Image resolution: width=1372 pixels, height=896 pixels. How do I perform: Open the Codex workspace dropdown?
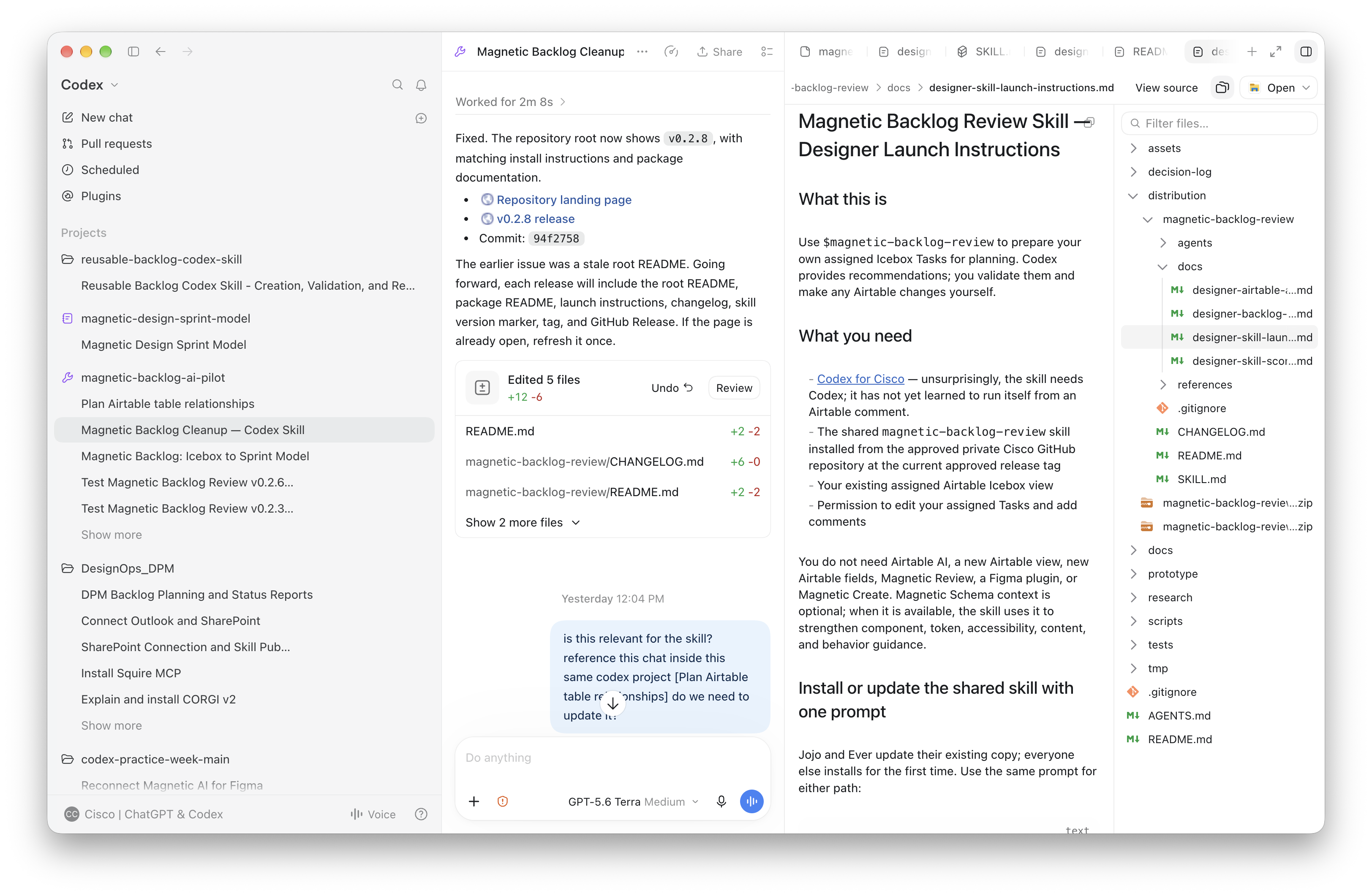coord(90,85)
